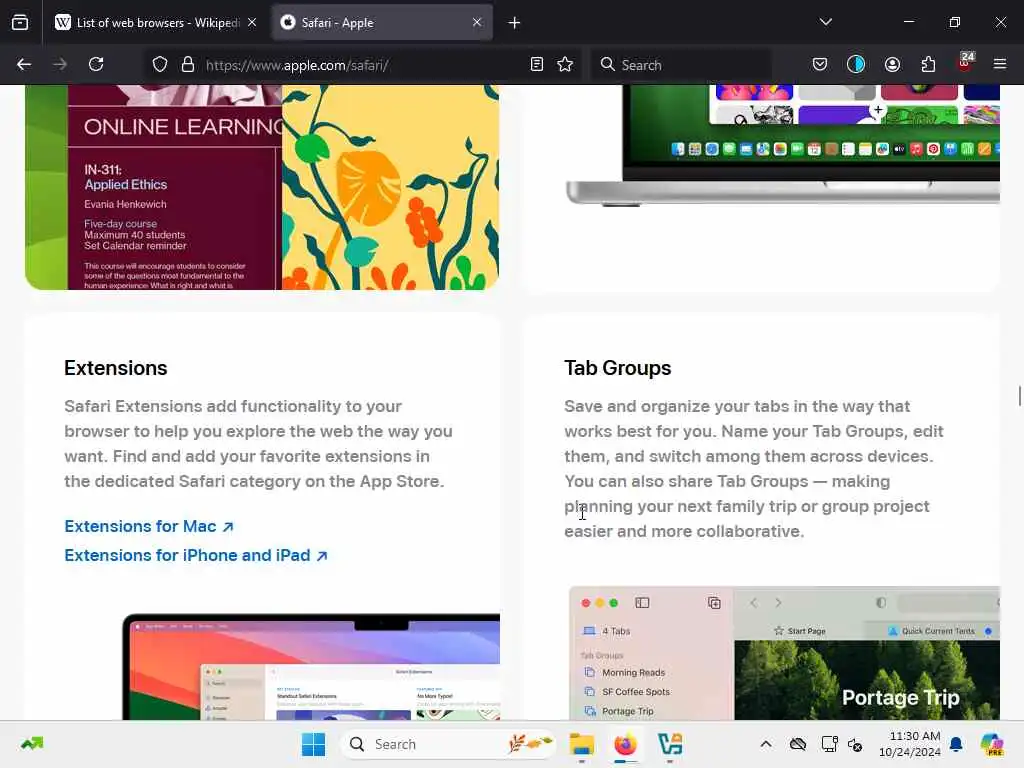
Task: Reload the current page
Action: click(96, 64)
